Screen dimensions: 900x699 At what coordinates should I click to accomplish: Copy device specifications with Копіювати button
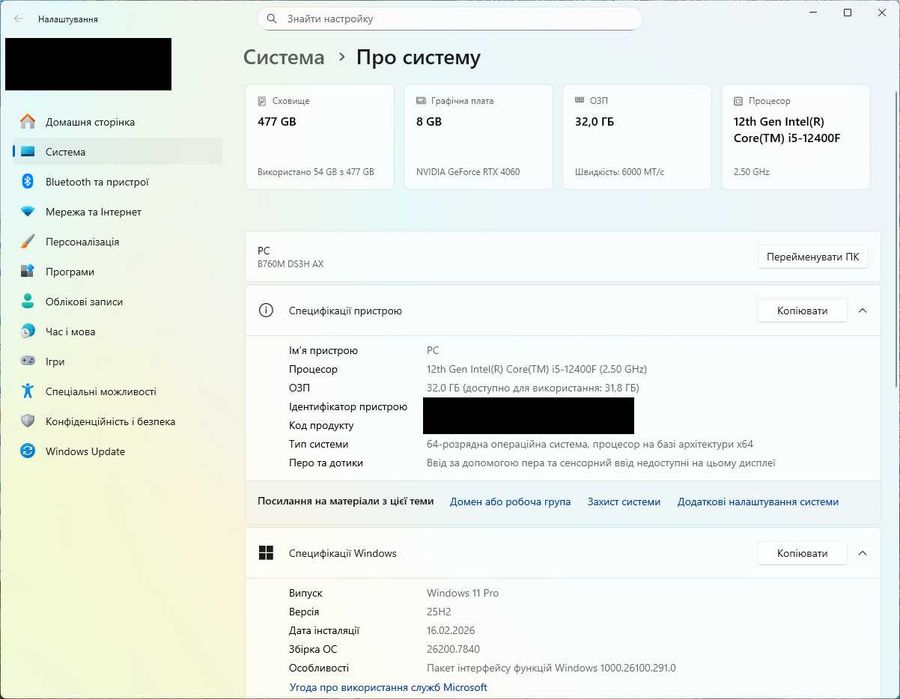pyautogui.click(x=802, y=310)
